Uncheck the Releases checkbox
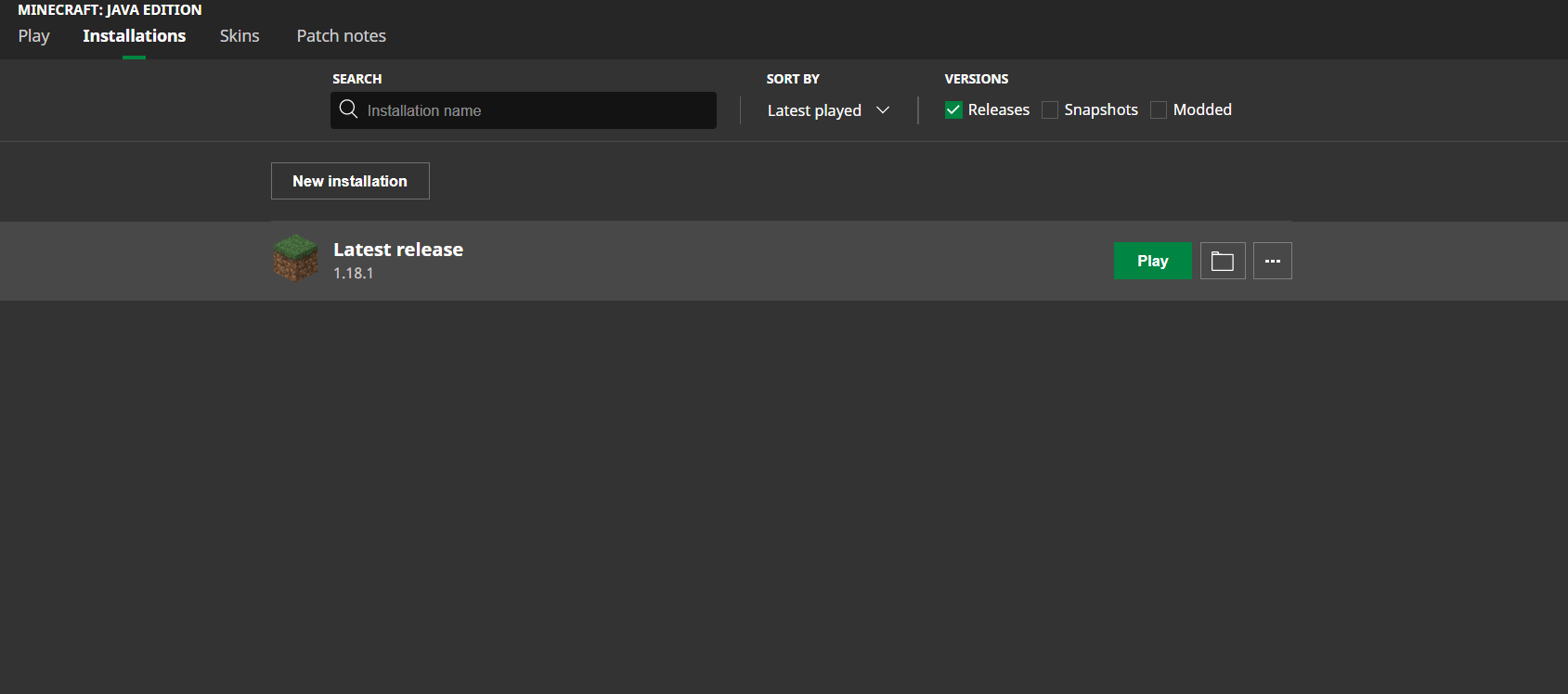1568x694 pixels. click(x=953, y=109)
